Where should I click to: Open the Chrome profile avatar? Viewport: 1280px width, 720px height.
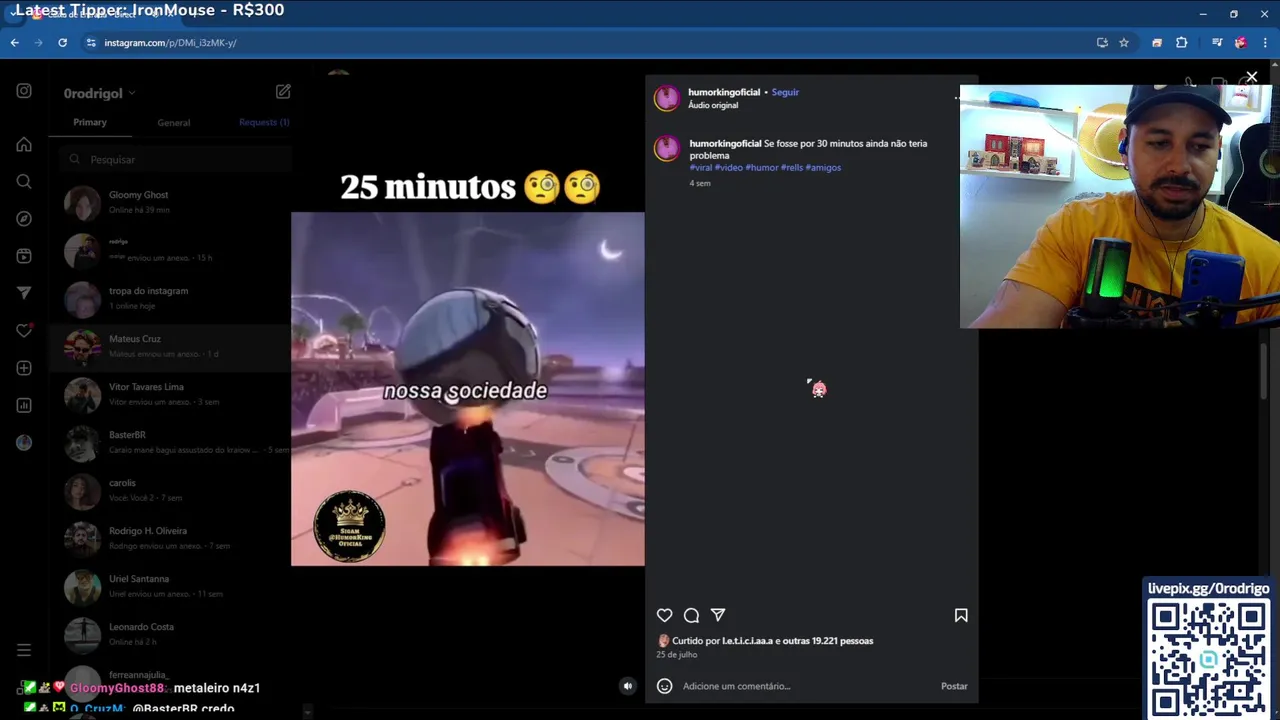pos(1241,43)
